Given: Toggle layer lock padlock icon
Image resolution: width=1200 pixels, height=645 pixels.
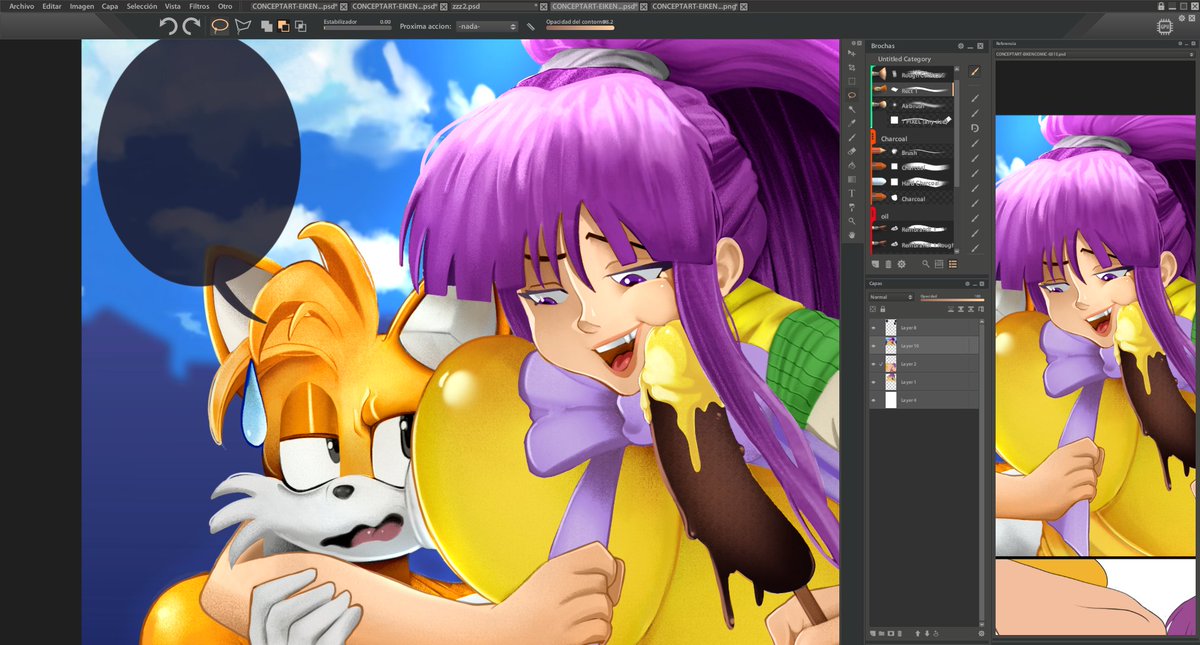Looking at the screenshot, I should pos(883,309).
